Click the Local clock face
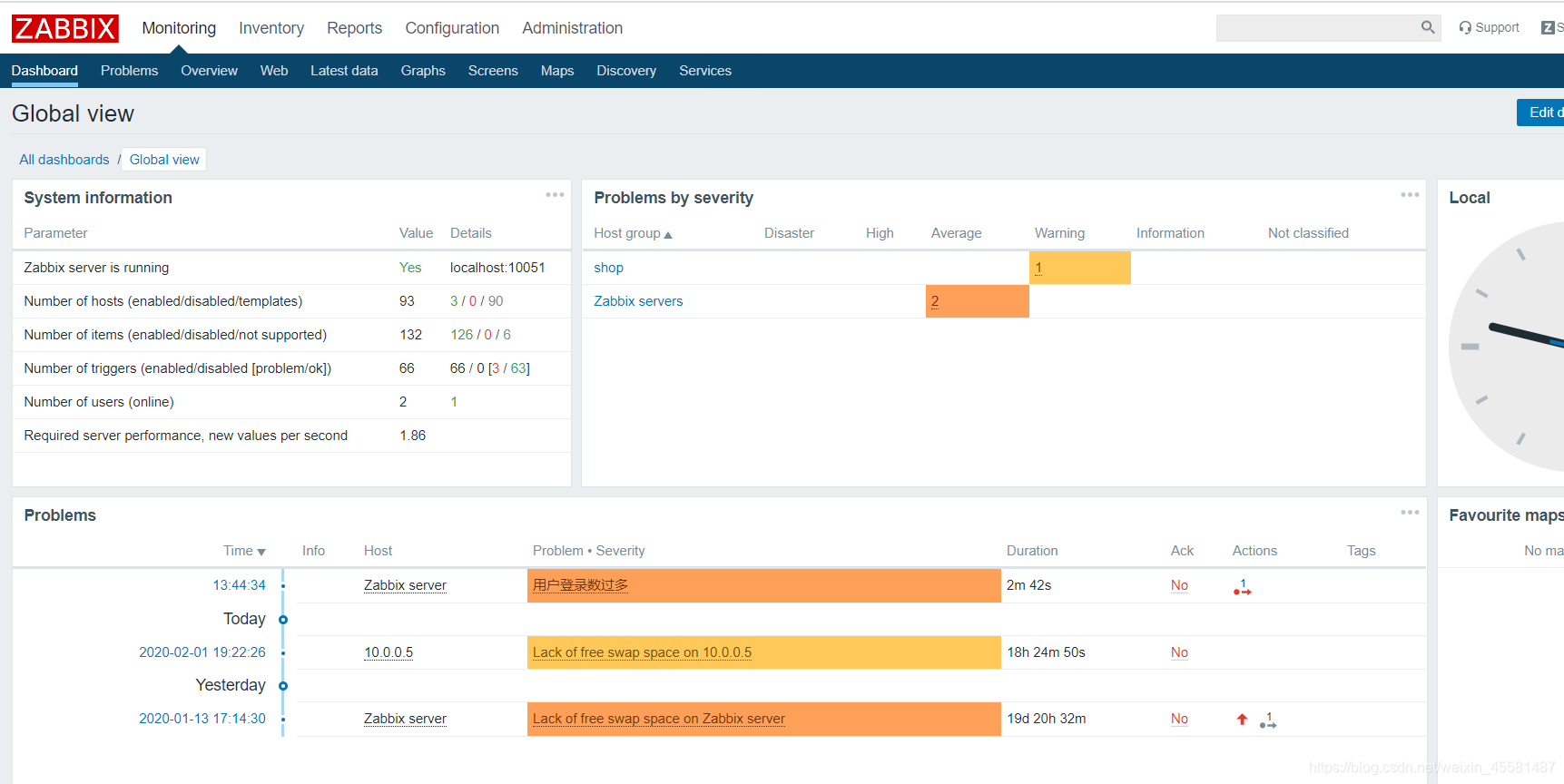1564x784 pixels. point(1507,347)
